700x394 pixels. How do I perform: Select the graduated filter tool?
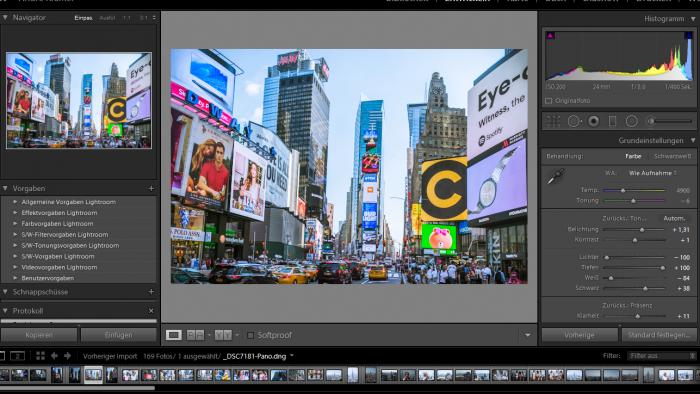tap(612, 121)
